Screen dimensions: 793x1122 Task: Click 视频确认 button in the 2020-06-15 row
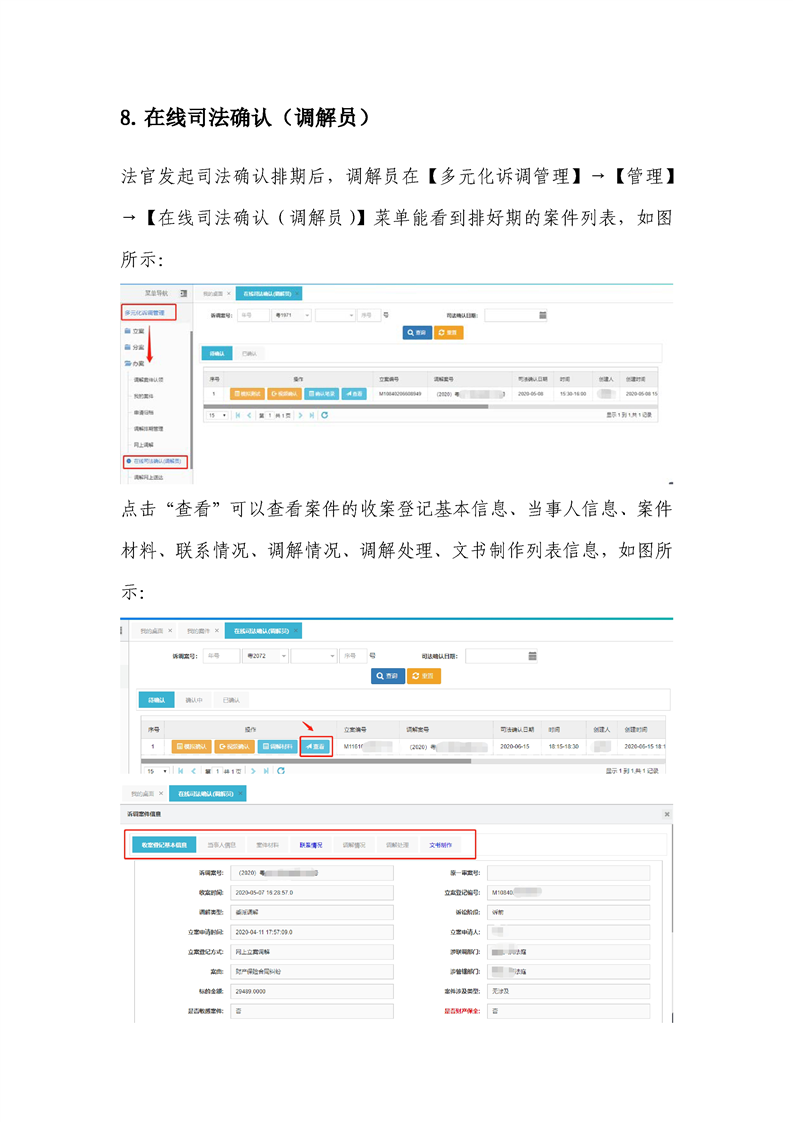point(234,746)
